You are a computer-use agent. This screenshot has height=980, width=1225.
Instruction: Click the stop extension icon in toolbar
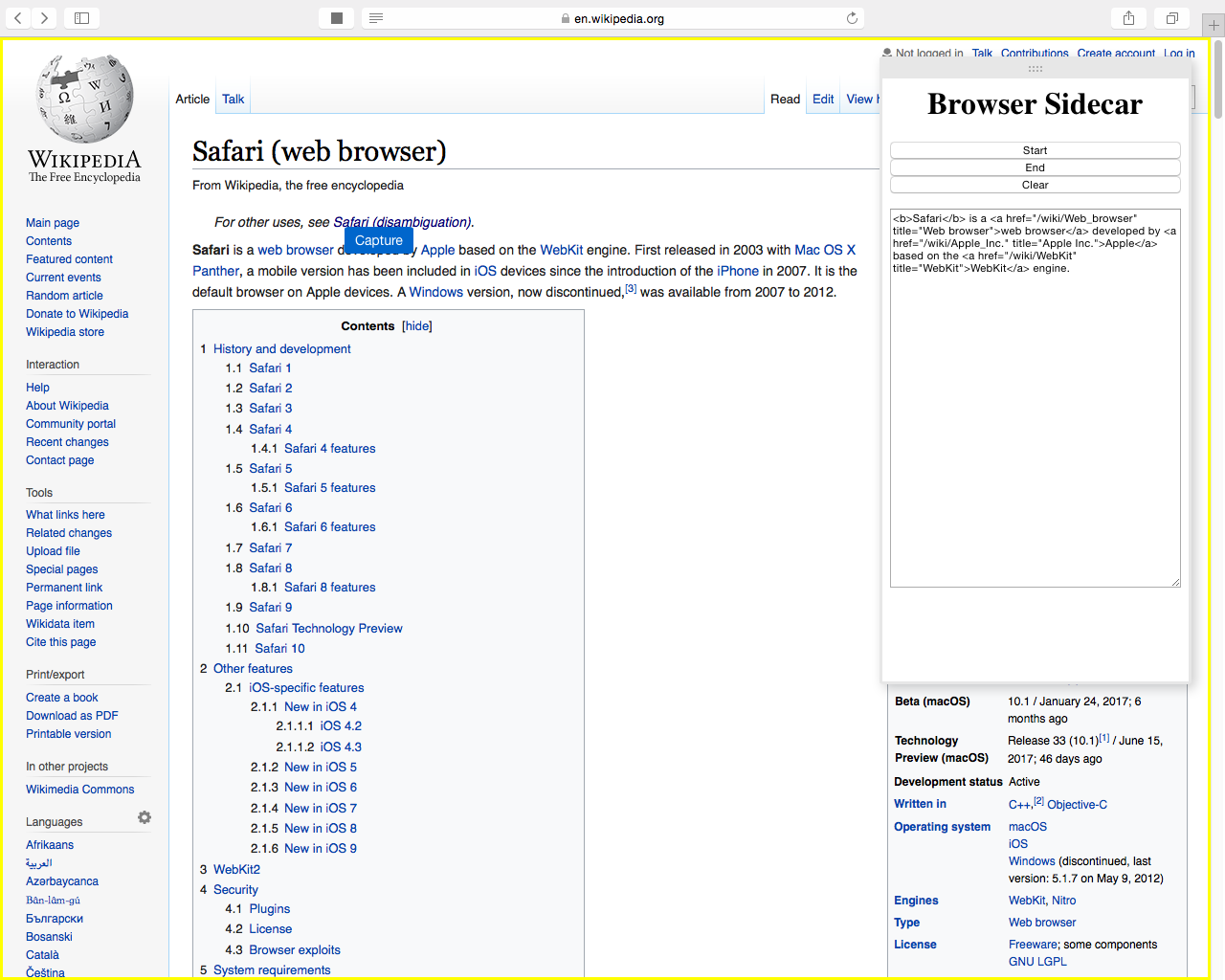pyautogui.click(x=336, y=17)
